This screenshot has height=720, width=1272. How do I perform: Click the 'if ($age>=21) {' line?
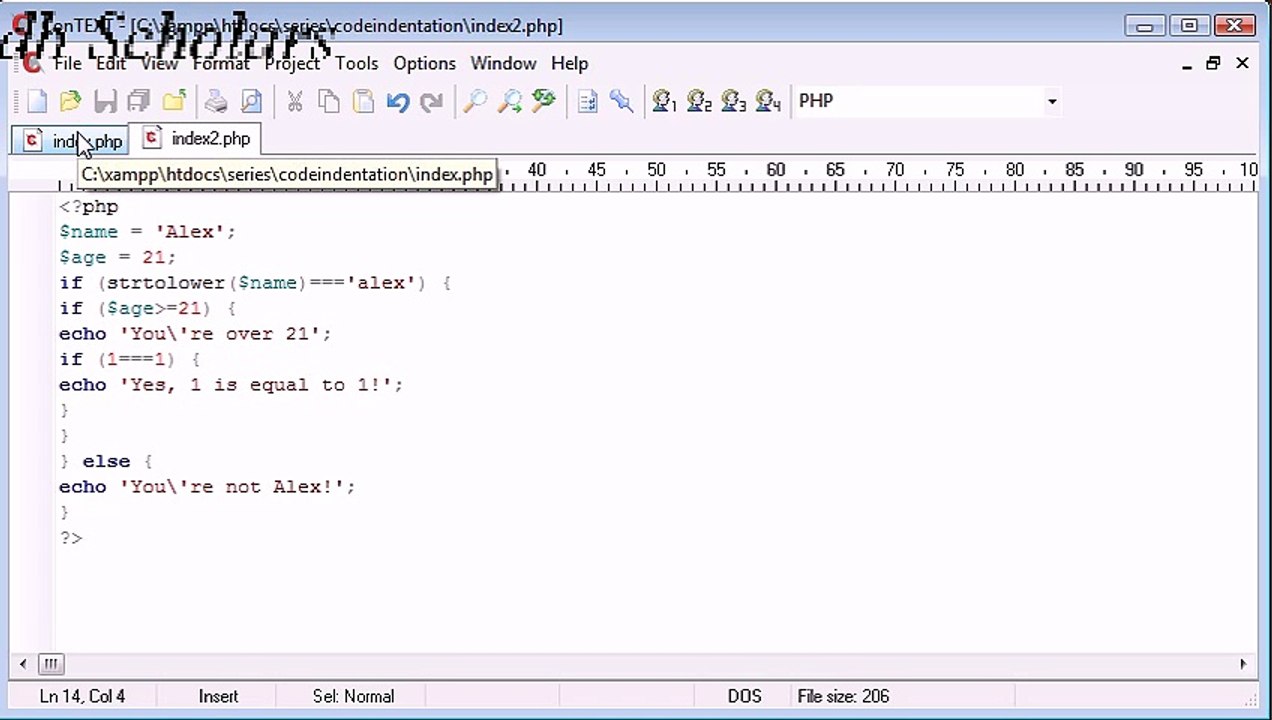point(147,309)
